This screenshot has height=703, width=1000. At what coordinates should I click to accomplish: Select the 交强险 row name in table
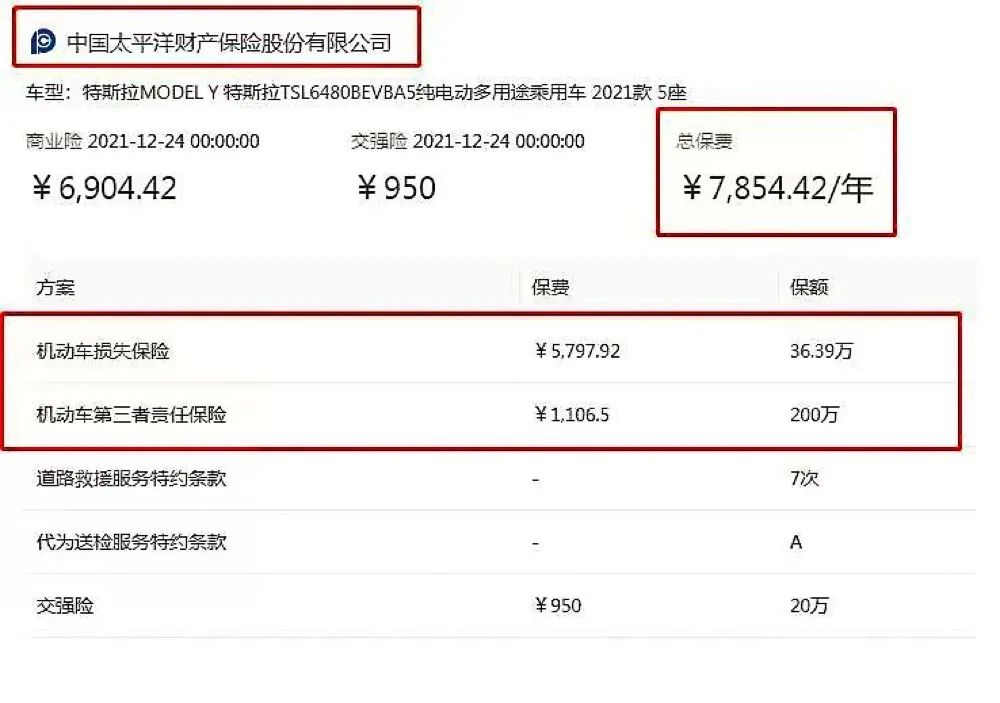(x=65, y=605)
